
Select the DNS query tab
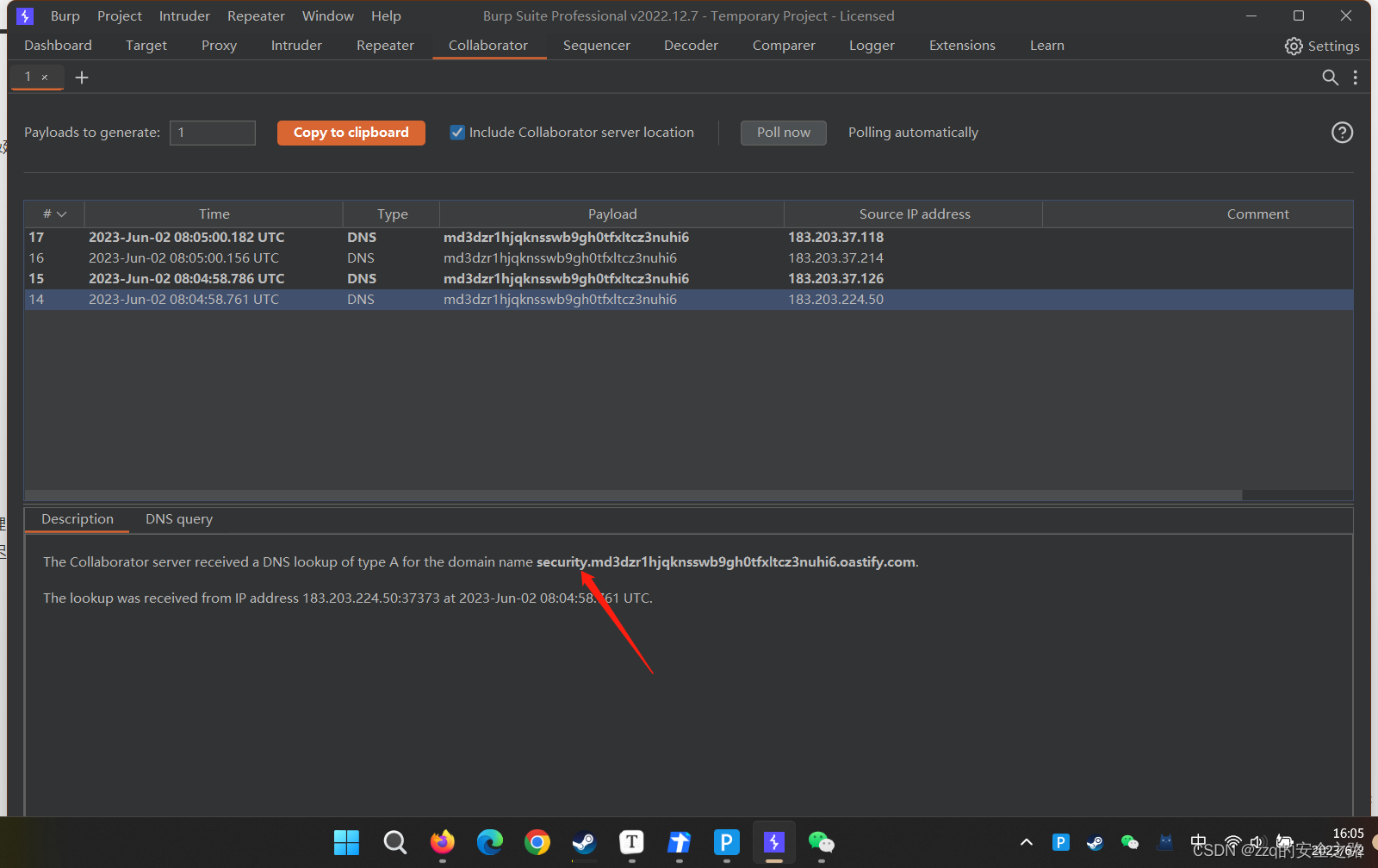coord(179,519)
